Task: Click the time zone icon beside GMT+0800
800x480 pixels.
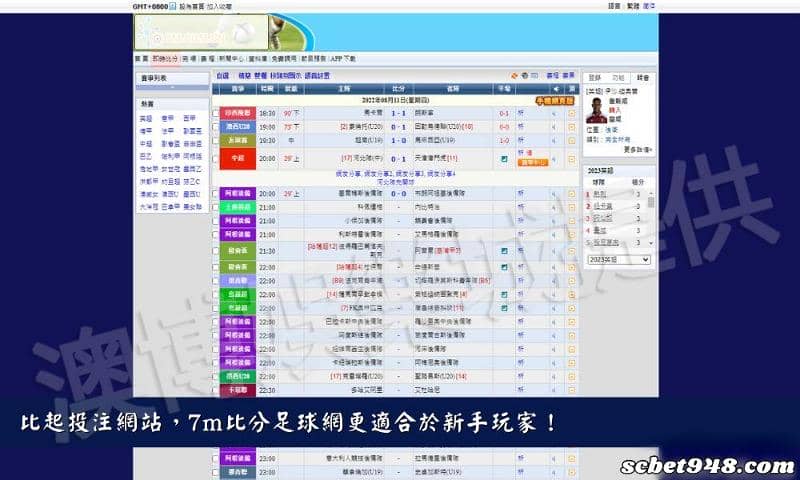Action: 172,6
